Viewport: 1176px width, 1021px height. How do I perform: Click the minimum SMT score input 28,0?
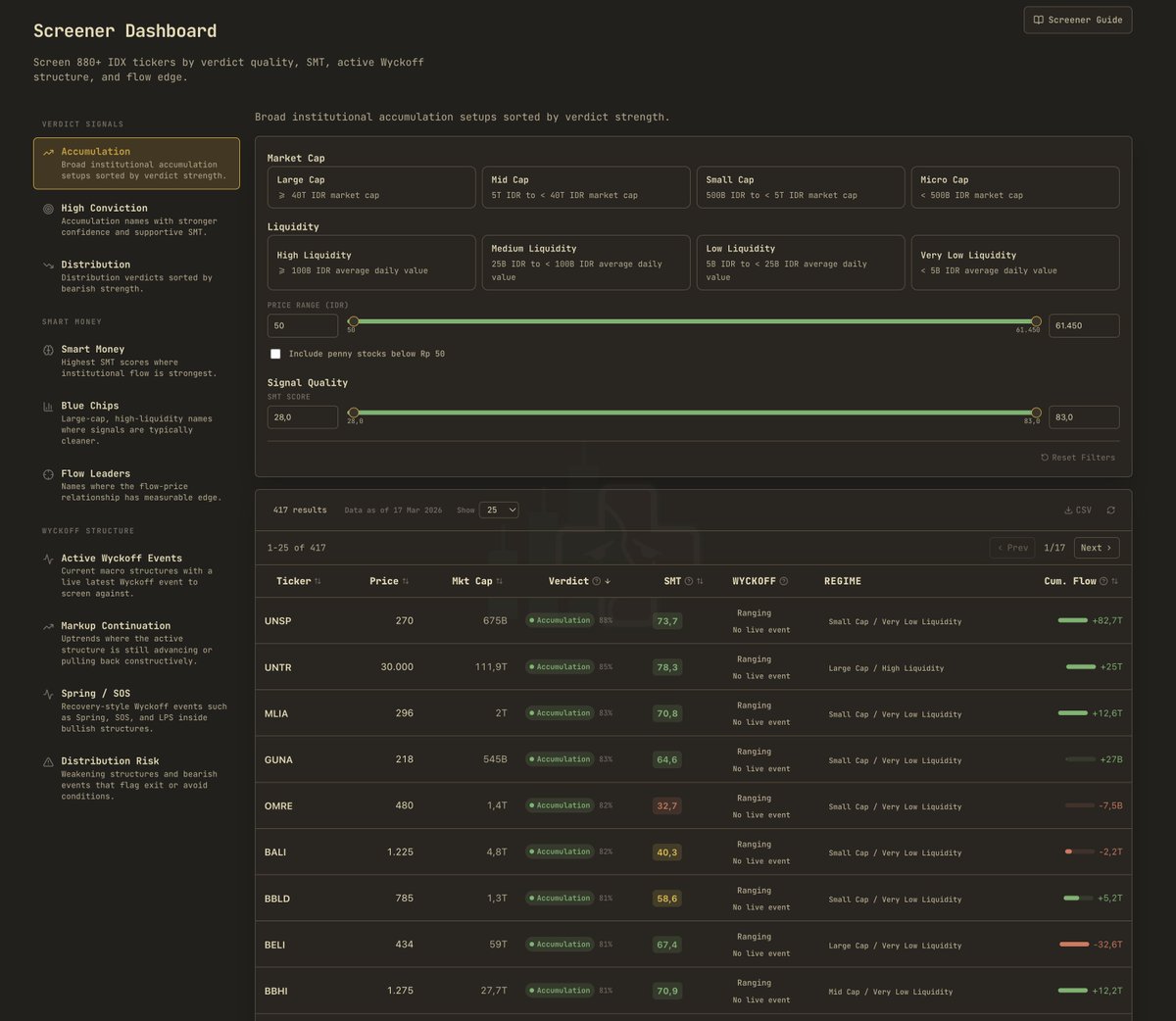pyautogui.click(x=303, y=417)
